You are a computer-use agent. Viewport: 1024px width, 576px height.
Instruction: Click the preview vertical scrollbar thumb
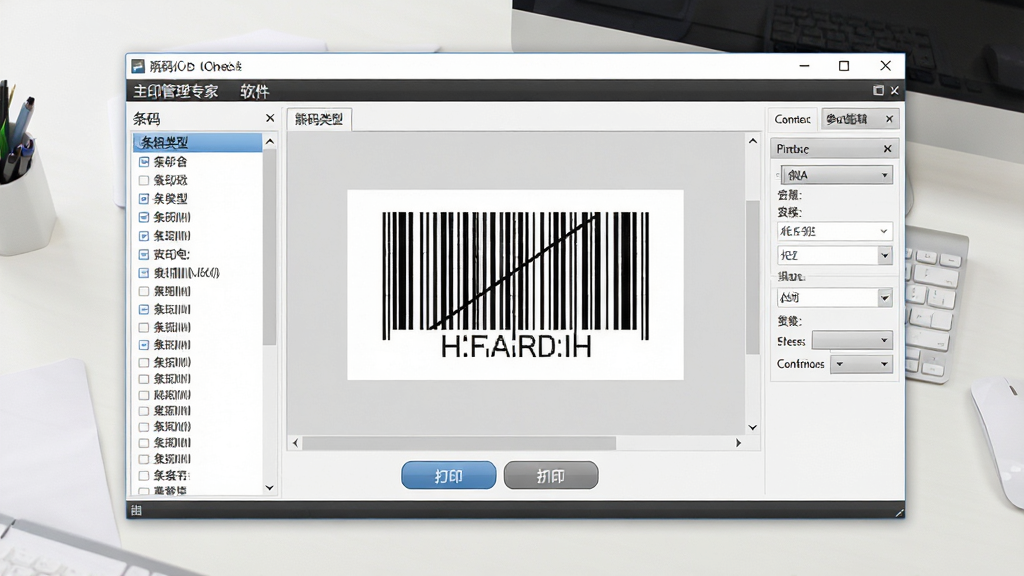(x=752, y=278)
